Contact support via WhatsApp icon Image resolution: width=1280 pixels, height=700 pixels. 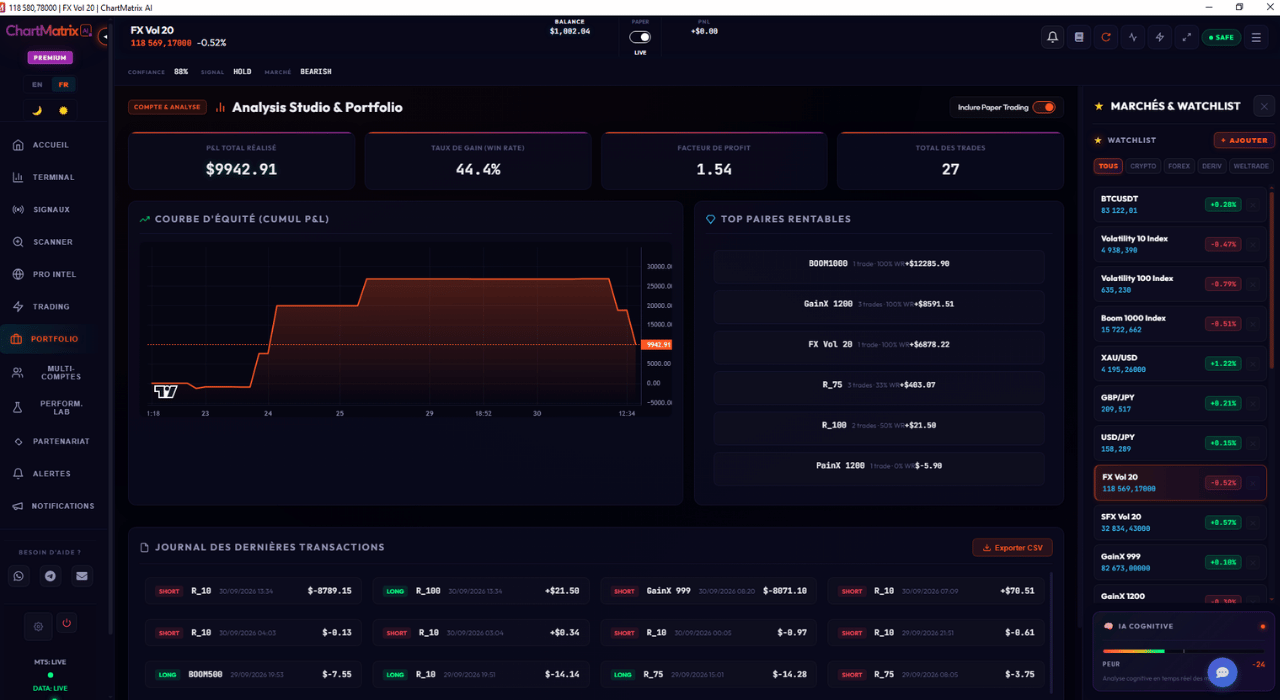tap(19, 576)
